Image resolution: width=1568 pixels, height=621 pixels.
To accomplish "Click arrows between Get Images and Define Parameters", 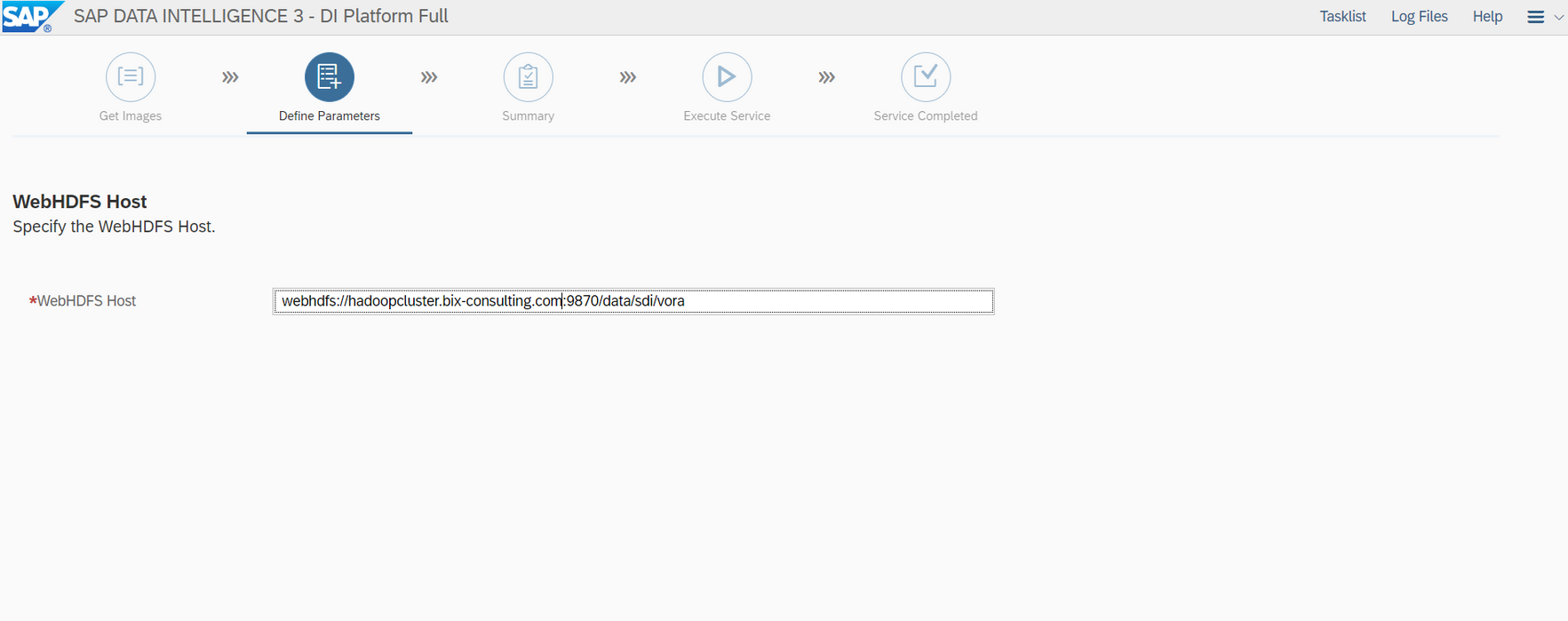I will tap(230, 77).
